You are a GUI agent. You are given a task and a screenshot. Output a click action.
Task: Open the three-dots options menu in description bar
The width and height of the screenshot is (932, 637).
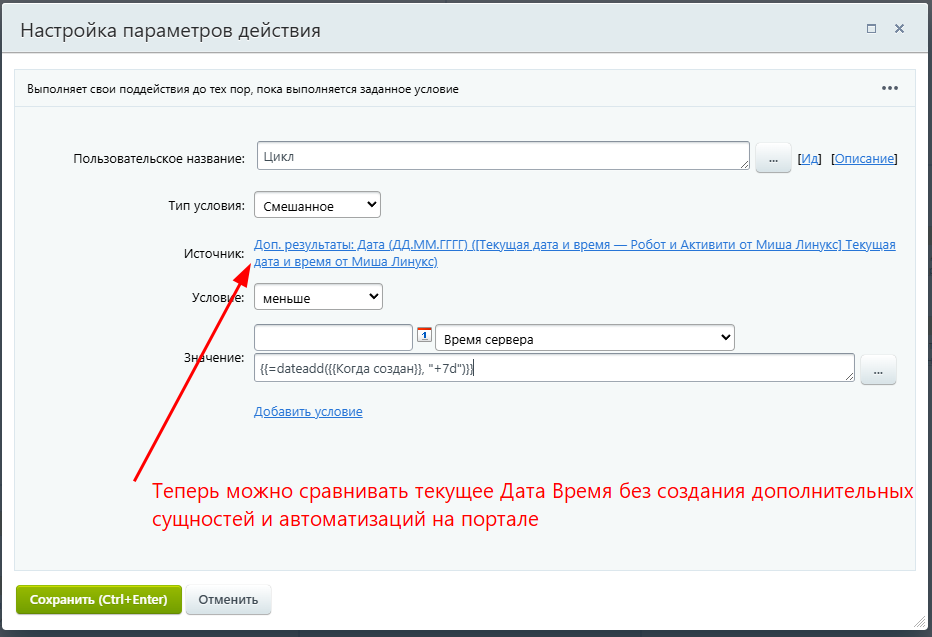click(x=889, y=88)
